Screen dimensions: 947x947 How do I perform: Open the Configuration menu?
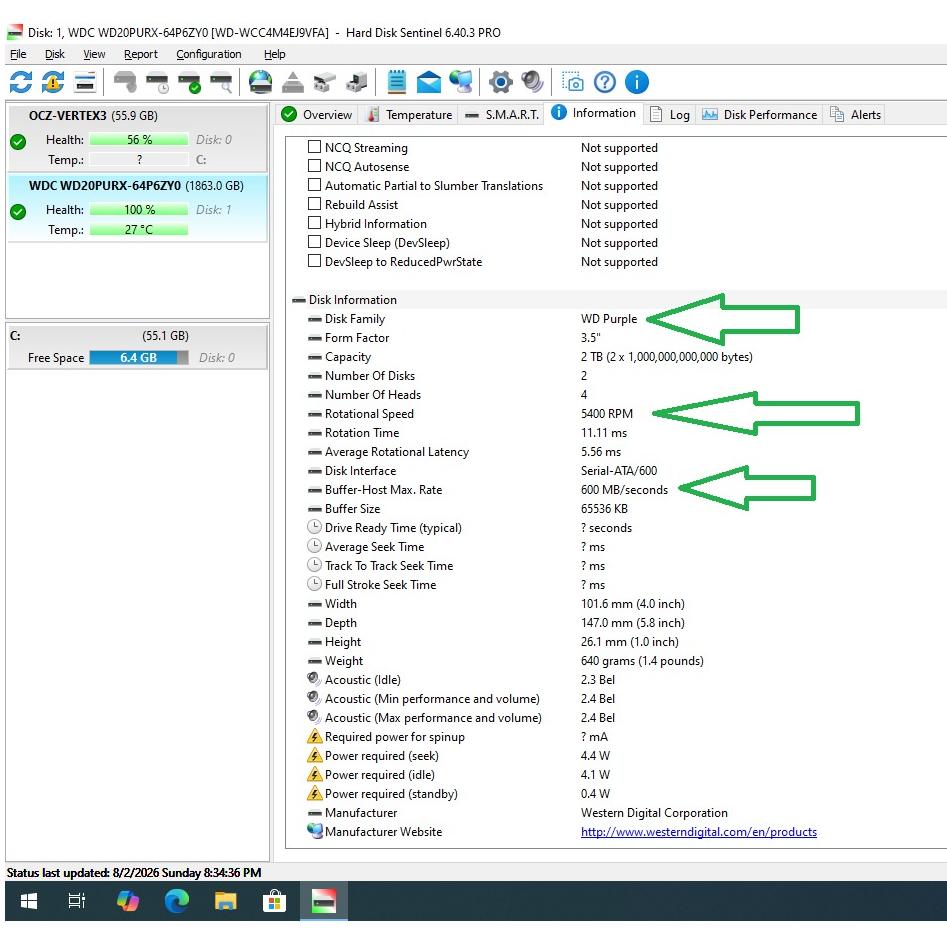[x=208, y=54]
